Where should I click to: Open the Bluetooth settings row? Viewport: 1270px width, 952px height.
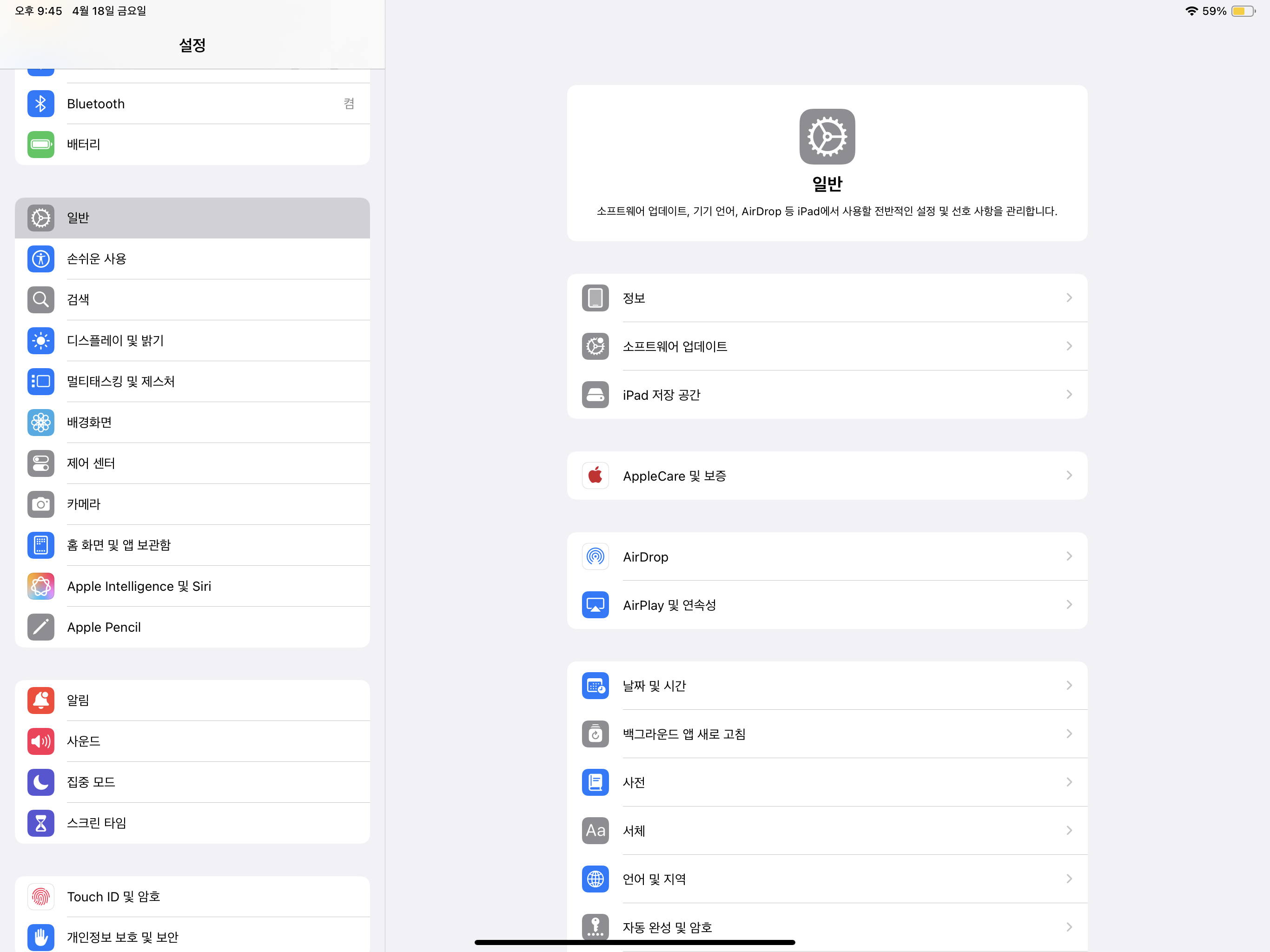pyautogui.click(x=192, y=104)
